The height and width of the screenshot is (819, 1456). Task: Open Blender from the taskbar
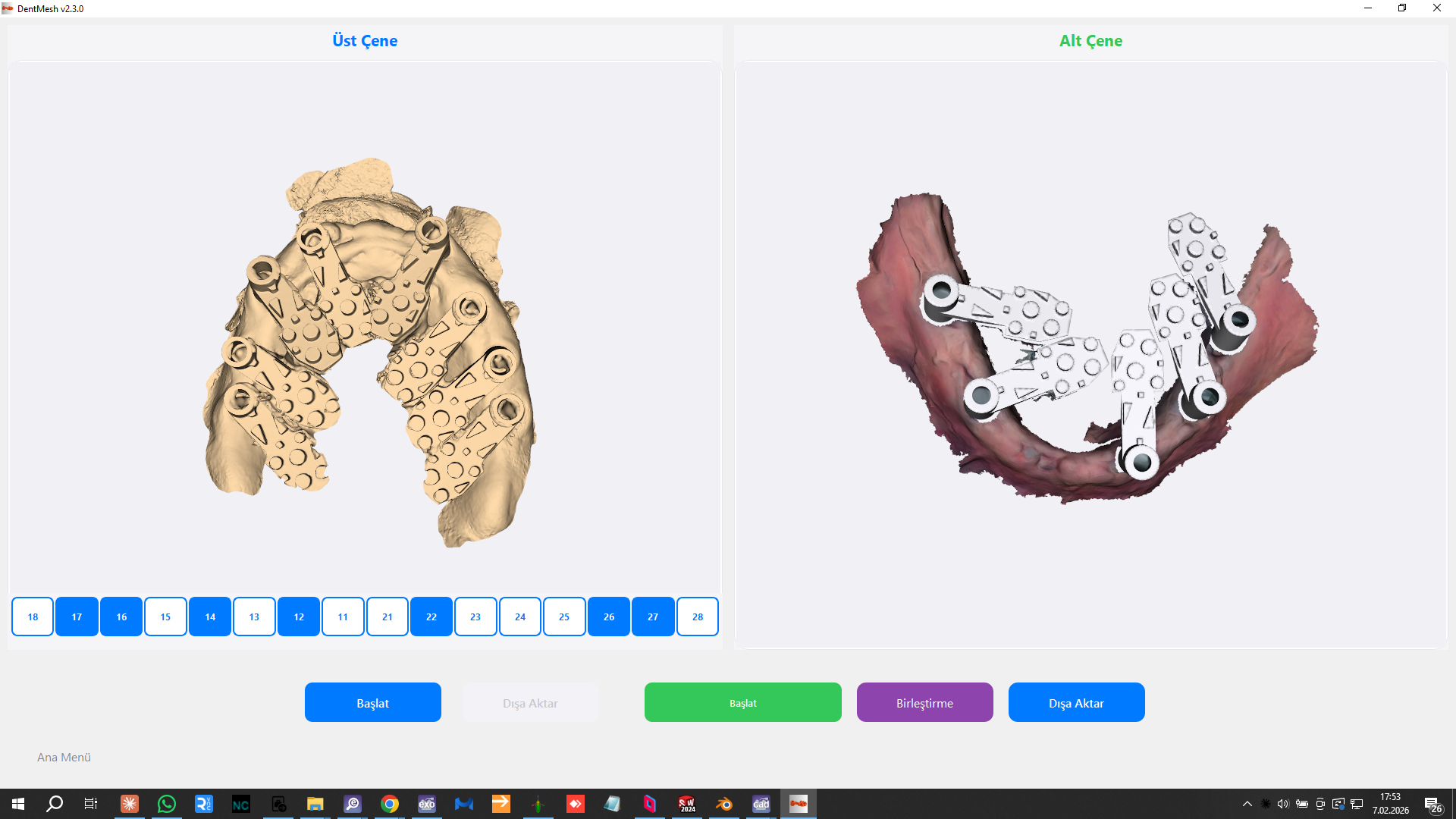[x=723, y=804]
